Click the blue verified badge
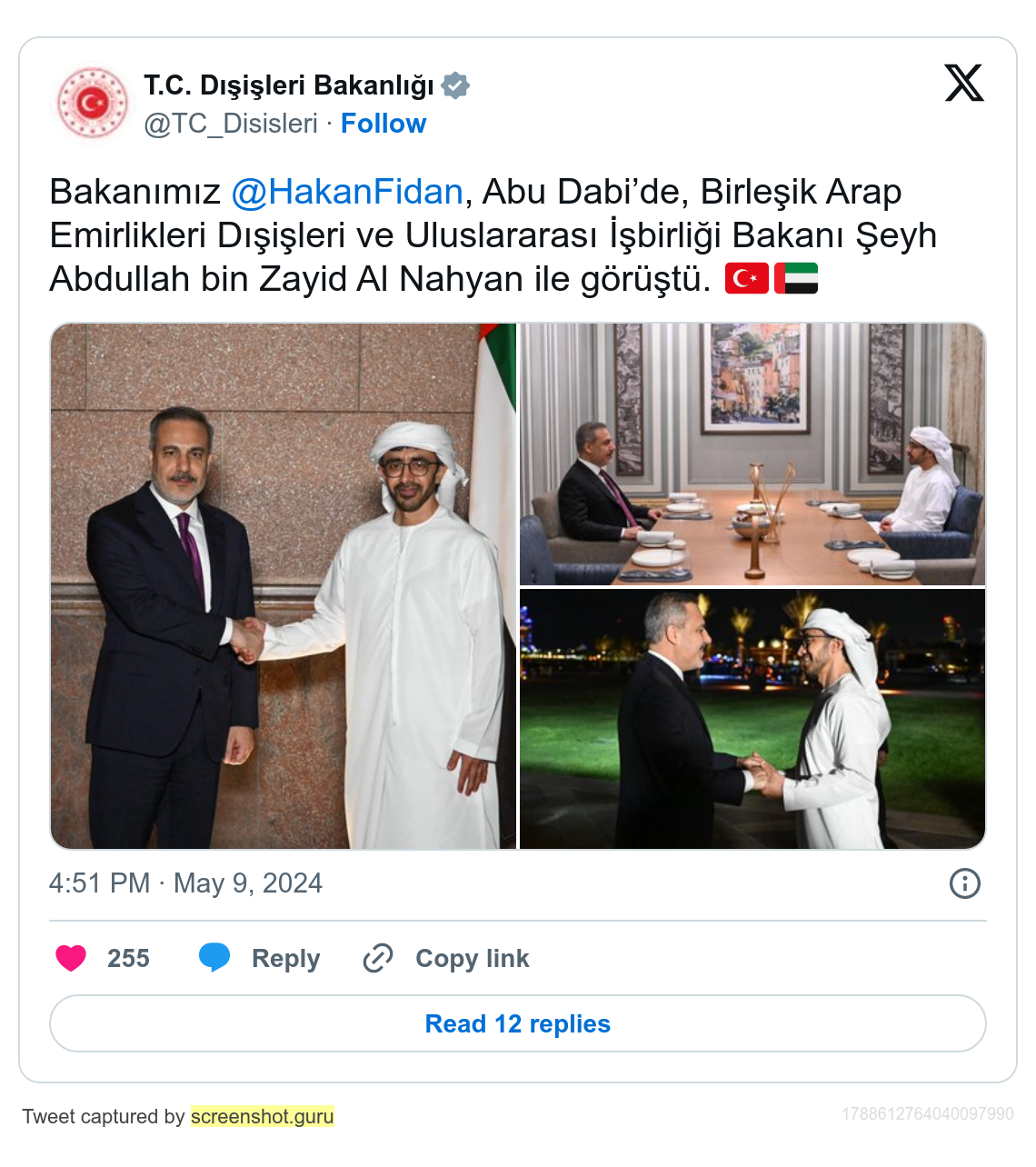Image resolution: width=1036 pixels, height=1167 pixels. coord(455,85)
